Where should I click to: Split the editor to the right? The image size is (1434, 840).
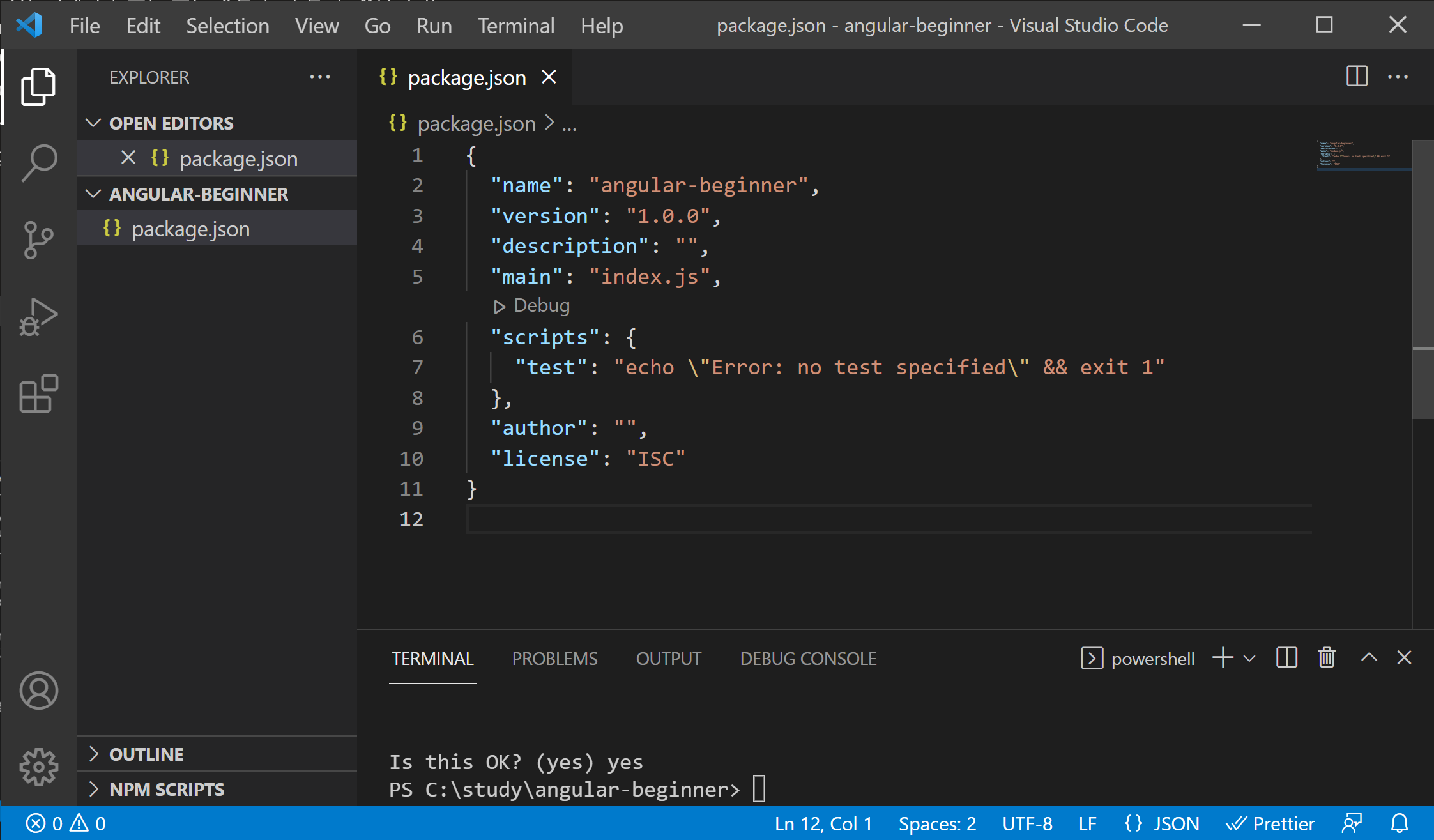pyautogui.click(x=1357, y=77)
